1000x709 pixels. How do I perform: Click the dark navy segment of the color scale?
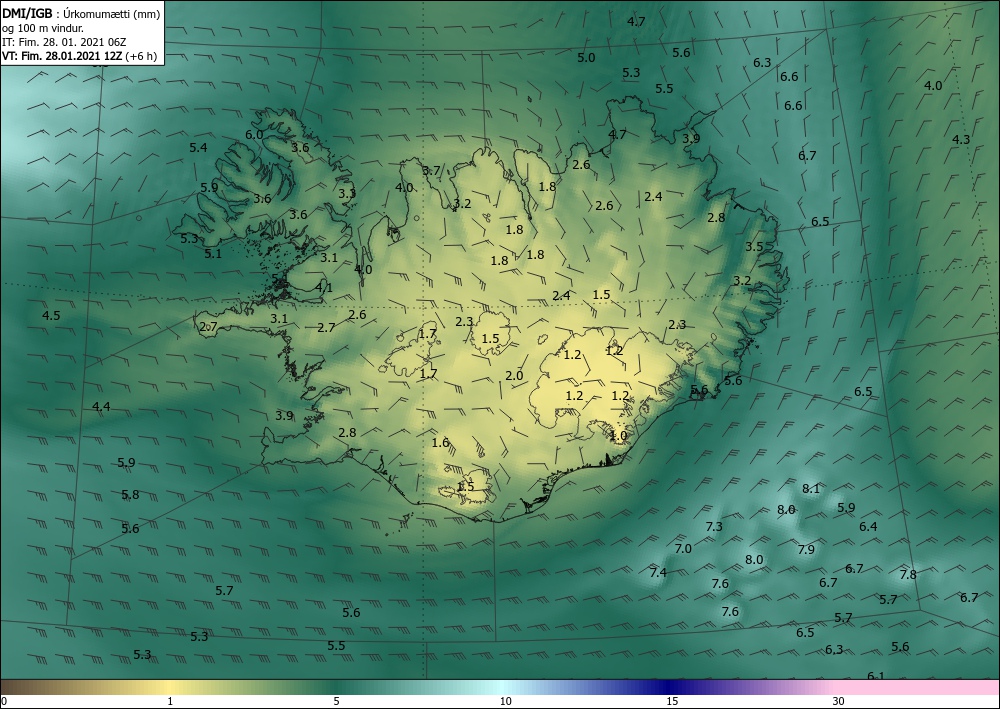(x=670, y=687)
